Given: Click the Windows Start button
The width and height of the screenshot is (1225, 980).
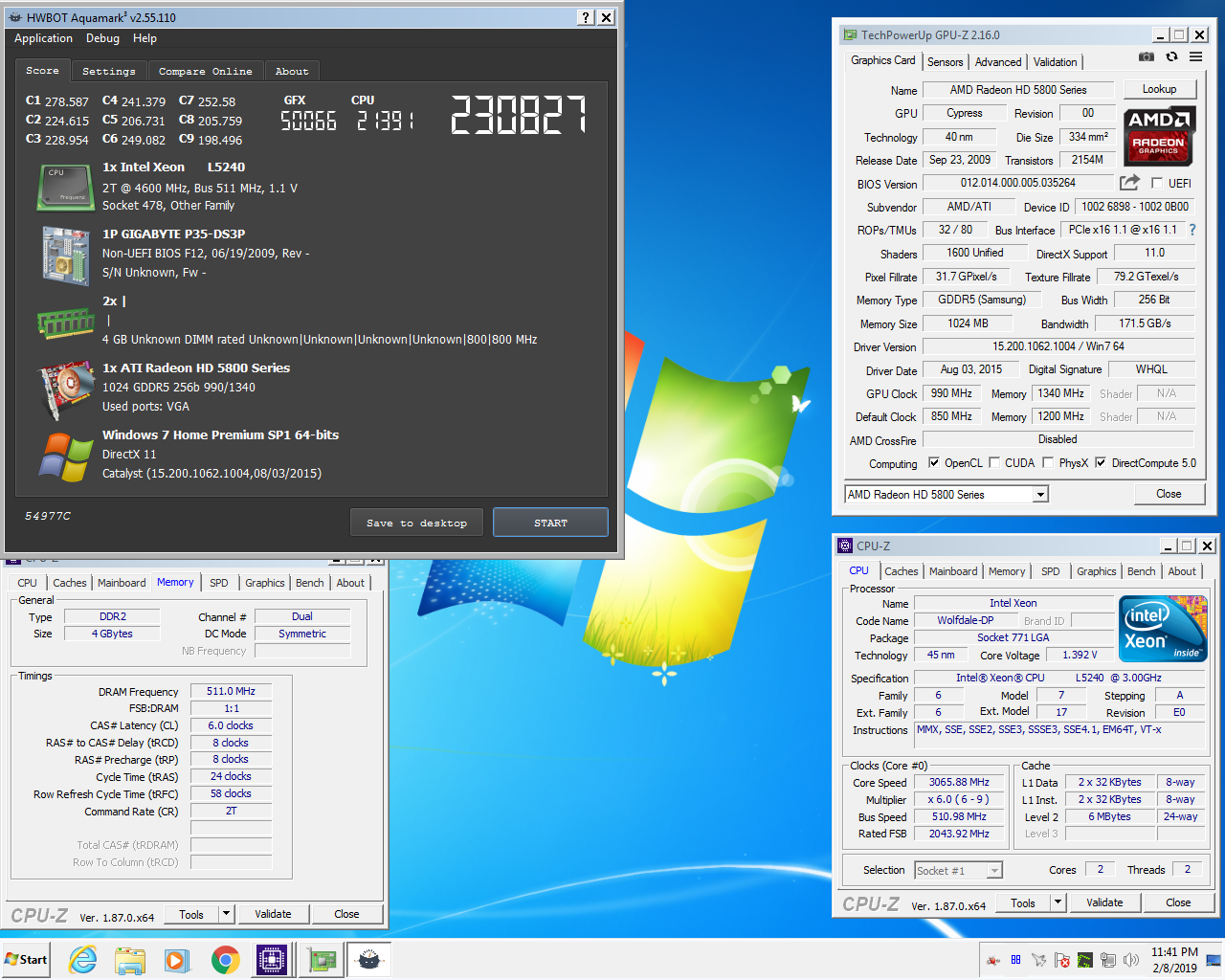Looking at the screenshot, I should tap(26, 960).
